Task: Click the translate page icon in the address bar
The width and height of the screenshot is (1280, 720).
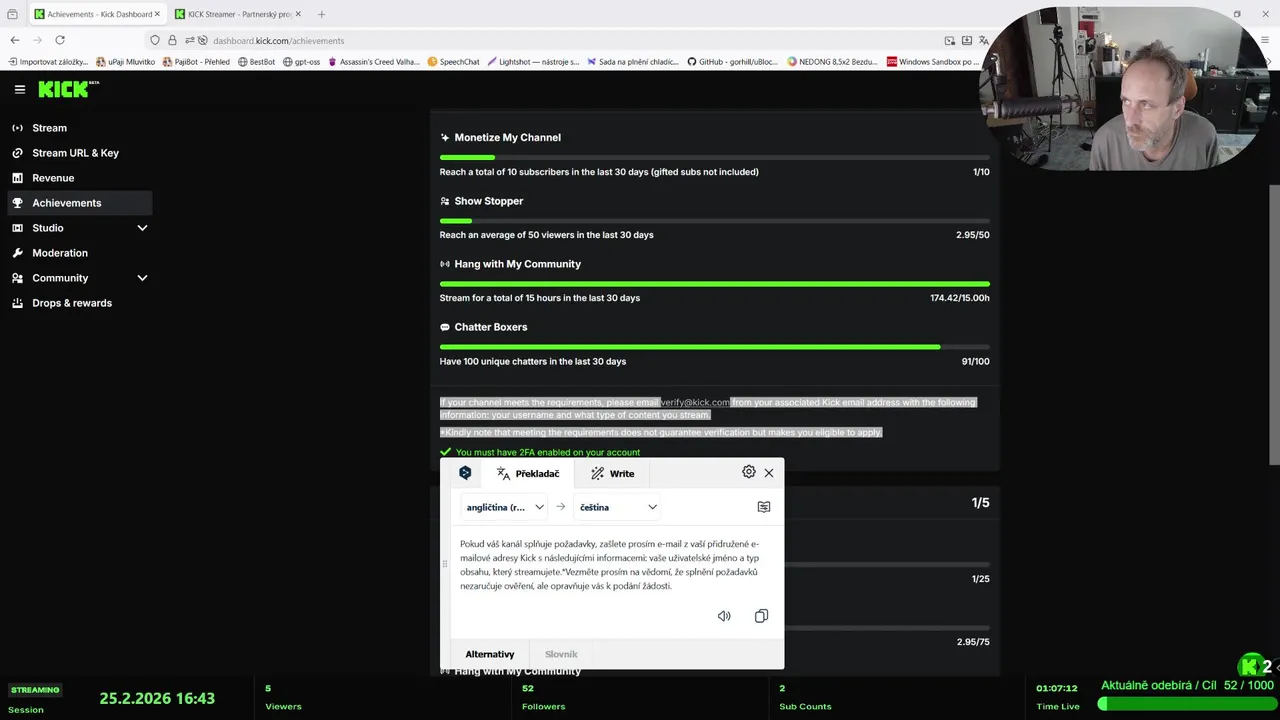Action: tap(984, 41)
